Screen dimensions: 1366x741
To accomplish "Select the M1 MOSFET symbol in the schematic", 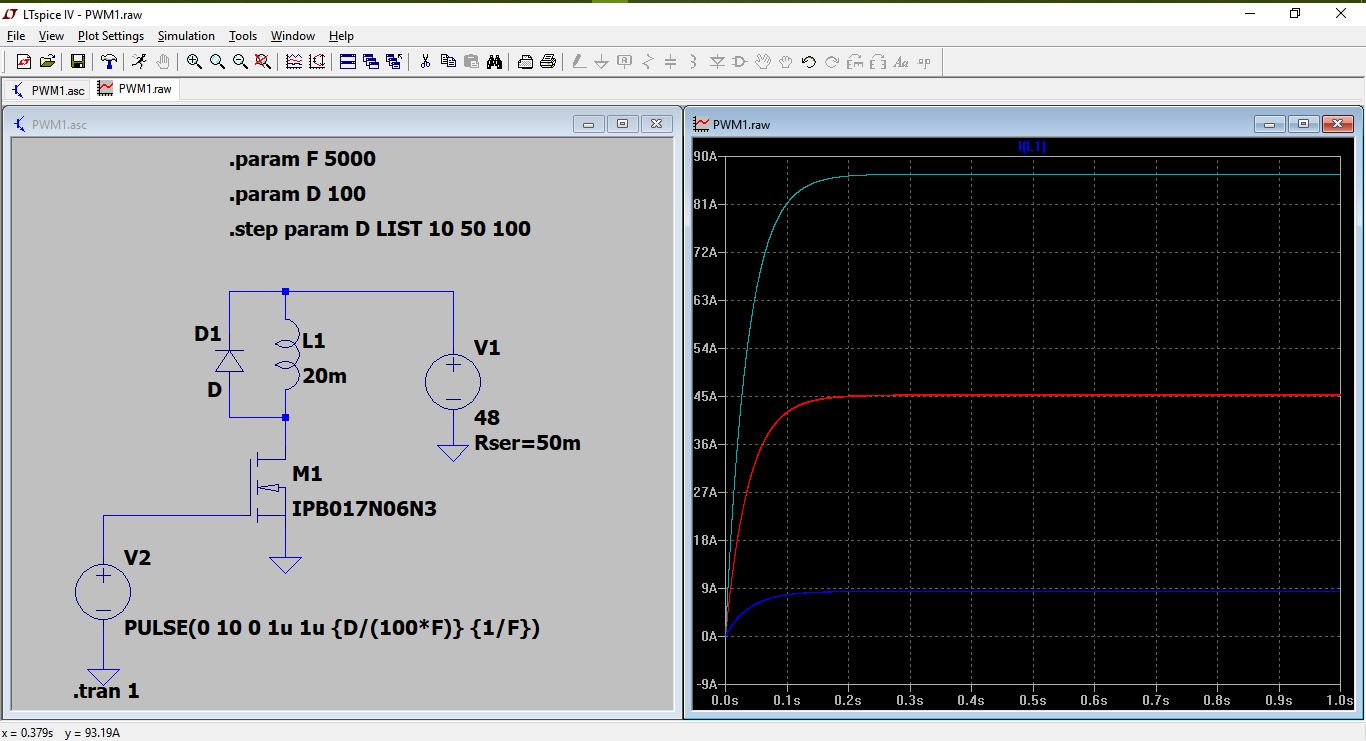I will pos(270,490).
